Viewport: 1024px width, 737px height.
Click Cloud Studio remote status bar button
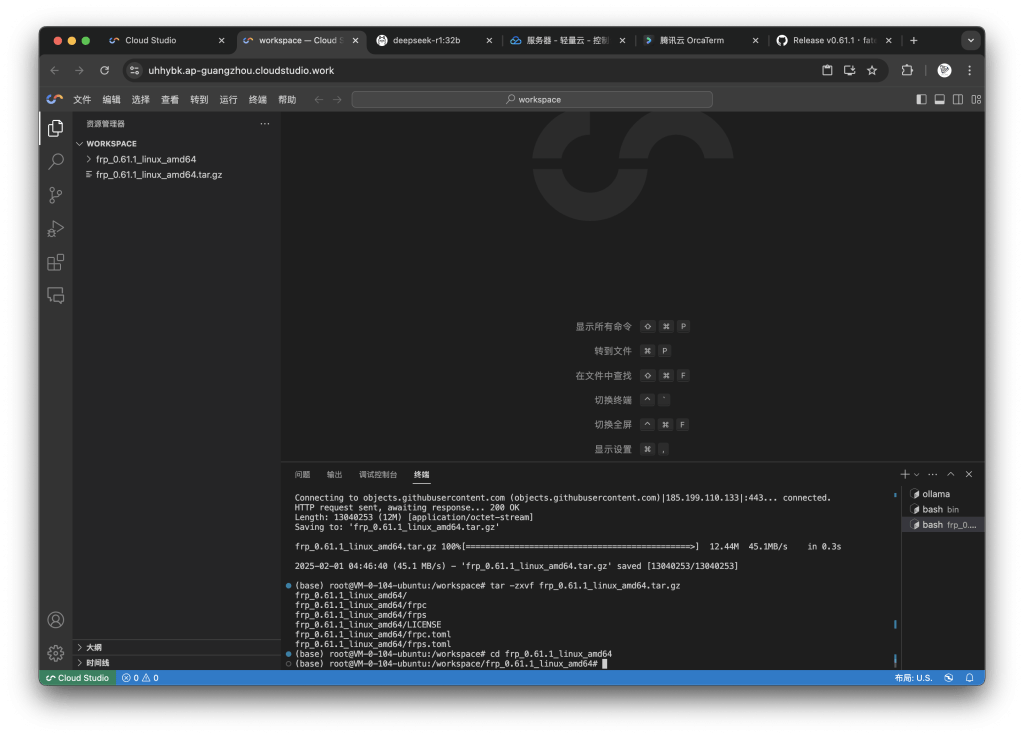click(77, 678)
